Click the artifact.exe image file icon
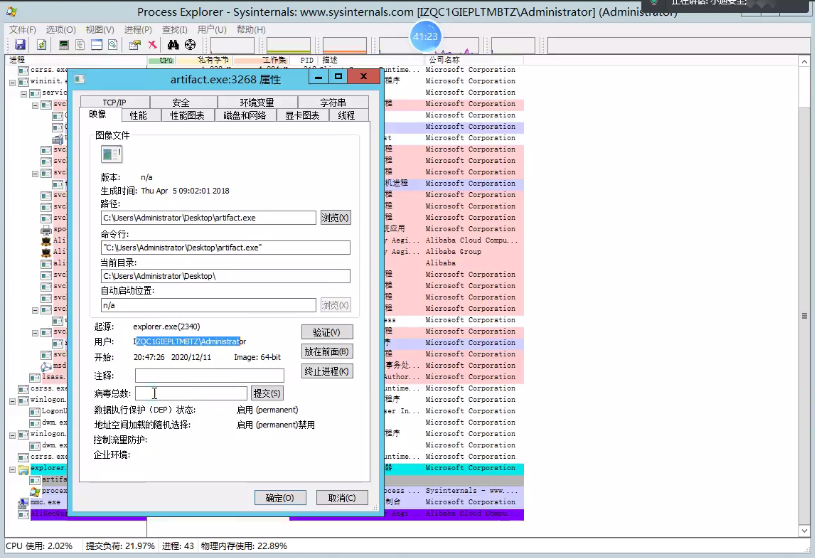Viewport: 815px width, 558px height. click(x=111, y=153)
